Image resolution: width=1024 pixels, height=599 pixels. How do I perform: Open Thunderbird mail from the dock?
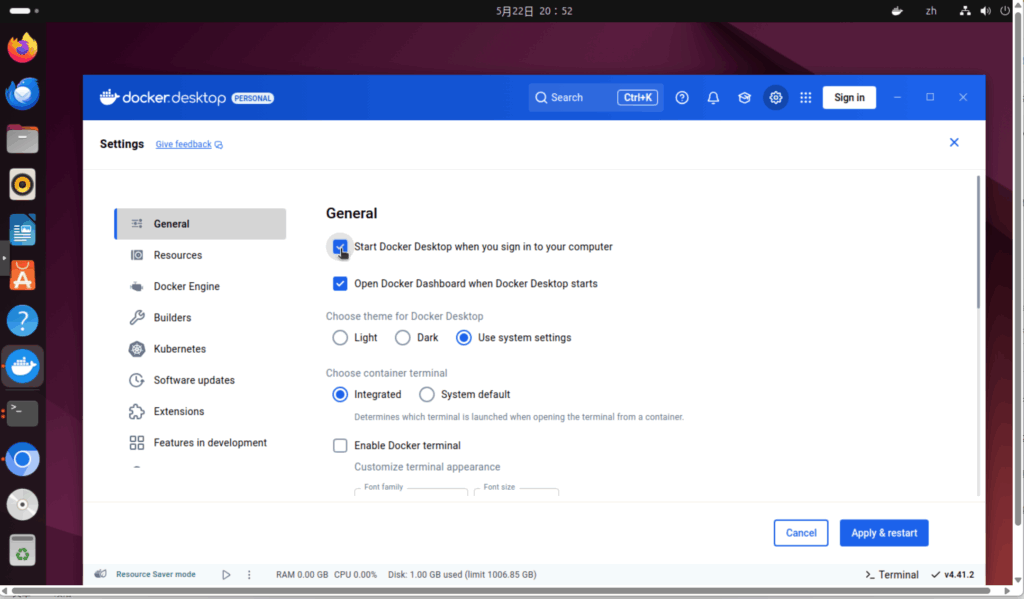click(22, 93)
